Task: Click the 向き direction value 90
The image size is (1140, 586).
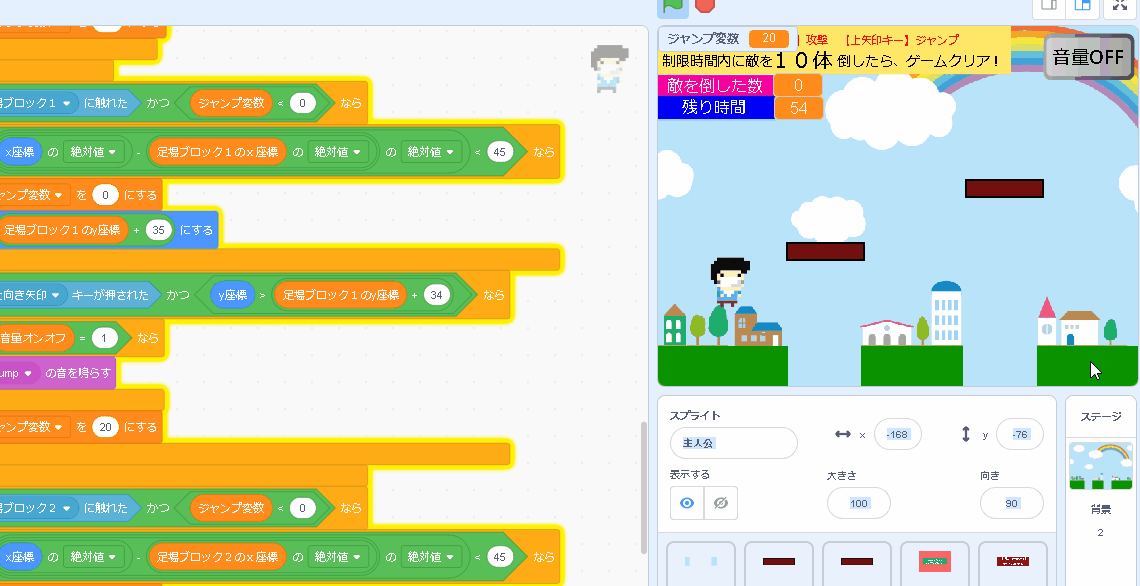Action: [x=1011, y=503]
